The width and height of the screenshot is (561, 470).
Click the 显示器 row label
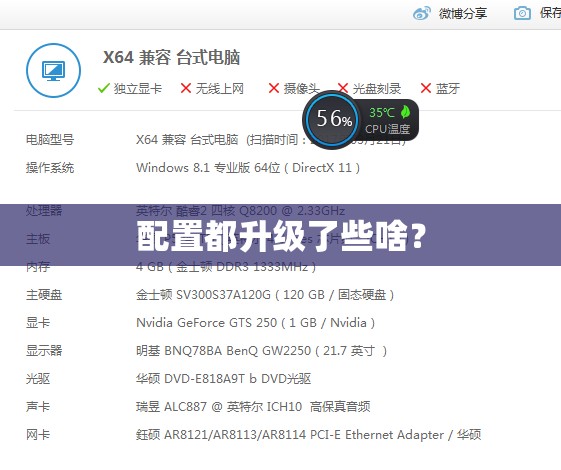point(44,351)
